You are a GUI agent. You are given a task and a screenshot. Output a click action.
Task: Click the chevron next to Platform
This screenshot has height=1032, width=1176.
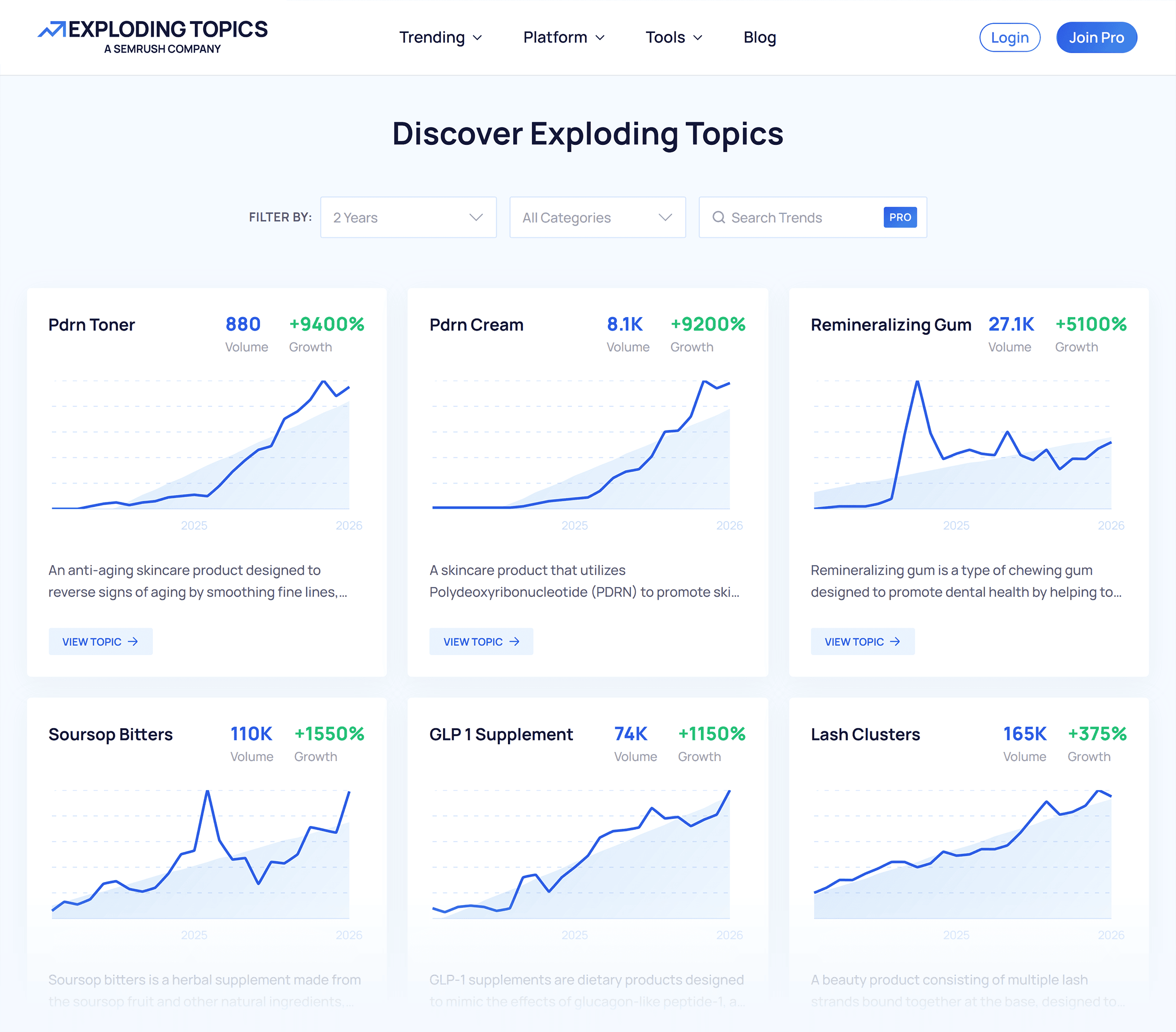pos(600,37)
